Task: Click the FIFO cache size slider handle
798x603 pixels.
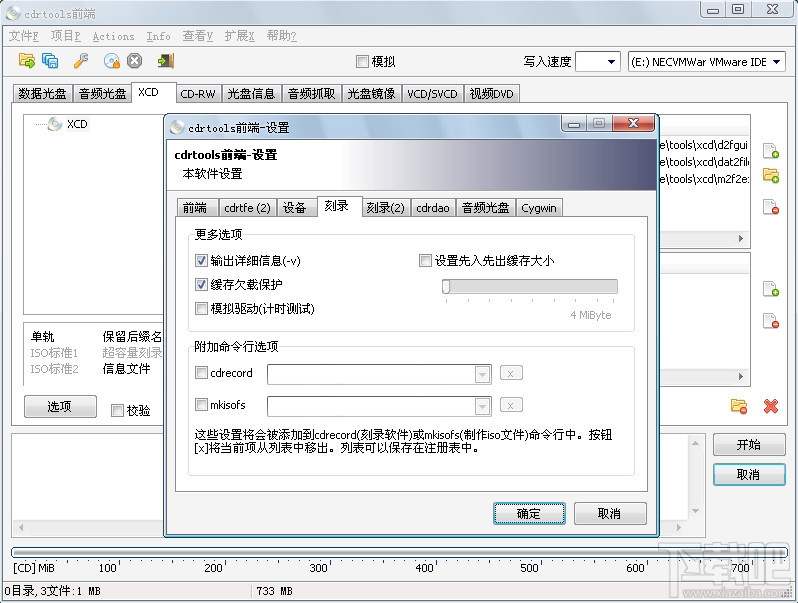Action: (446, 286)
